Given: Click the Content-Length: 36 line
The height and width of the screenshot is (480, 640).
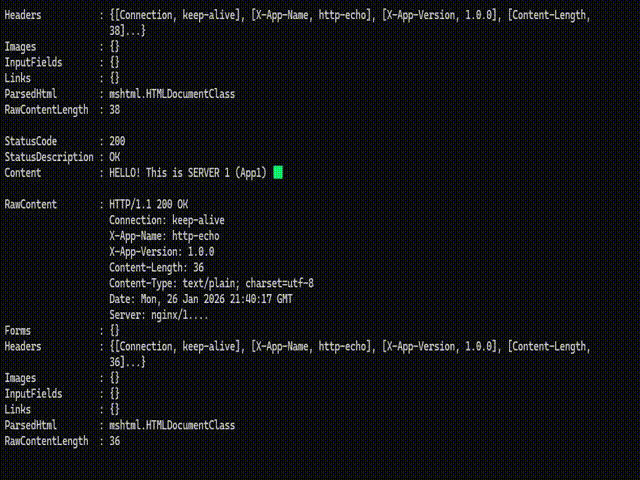Looking at the screenshot, I should (x=156, y=267).
